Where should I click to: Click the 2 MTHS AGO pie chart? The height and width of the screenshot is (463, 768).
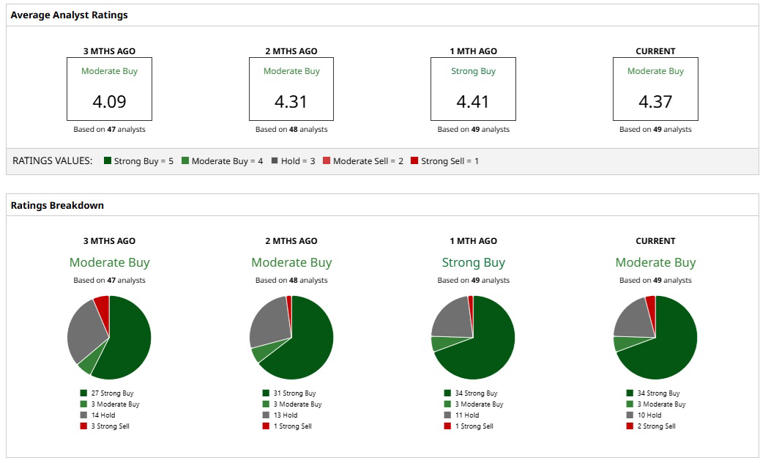coord(291,338)
